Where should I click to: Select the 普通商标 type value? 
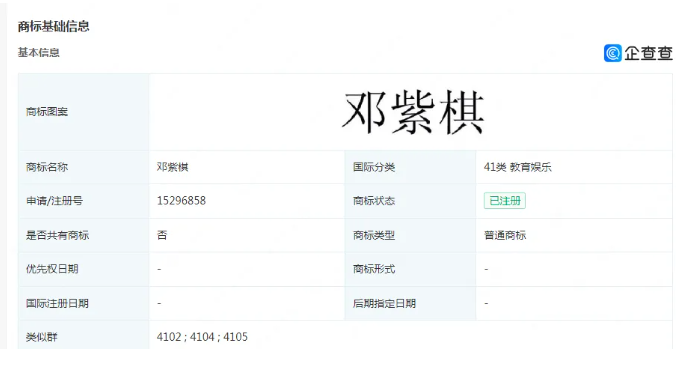point(505,235)
